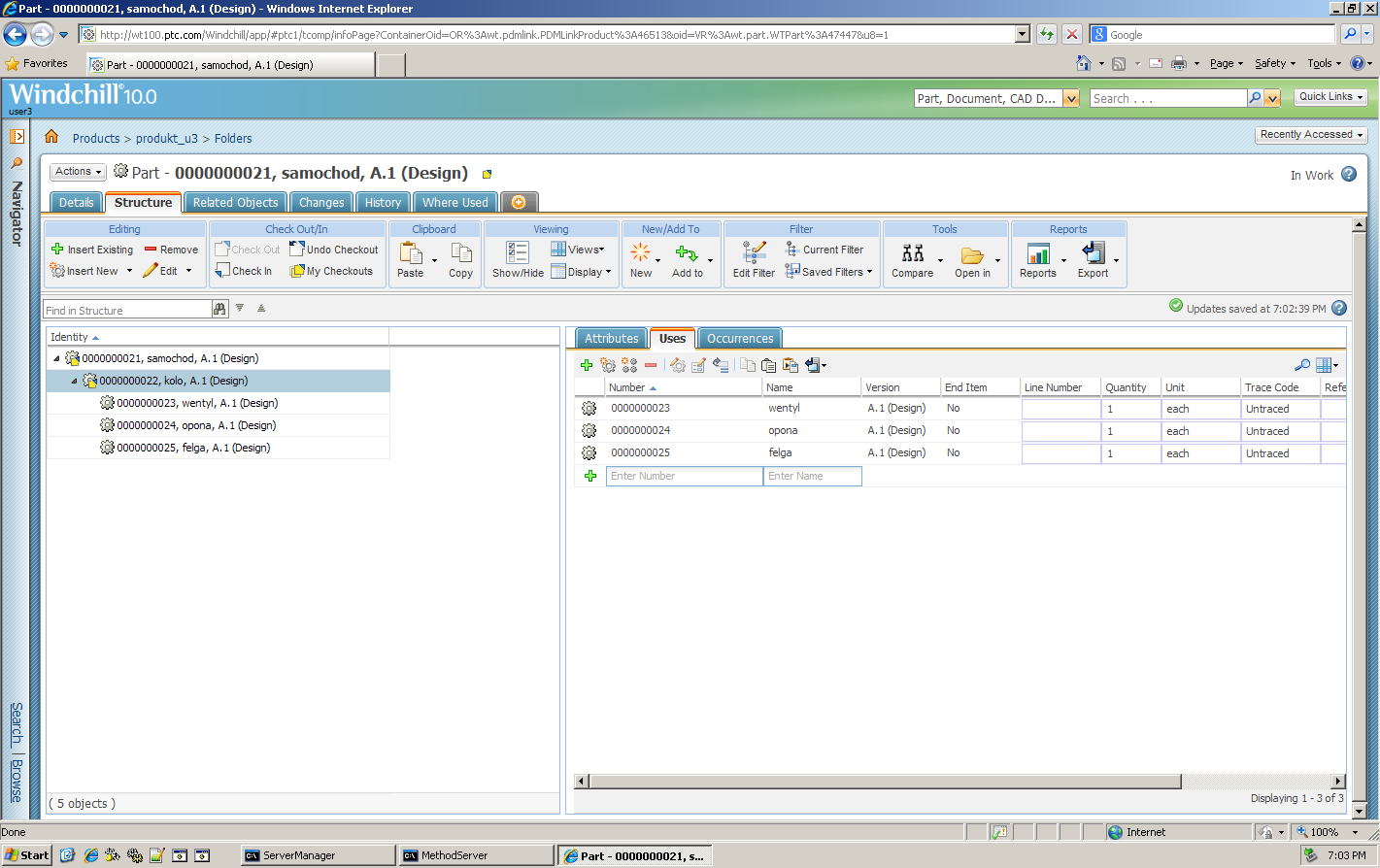Click Remove in Editing group
This screenshot has height=868, width=1380.
171,250
